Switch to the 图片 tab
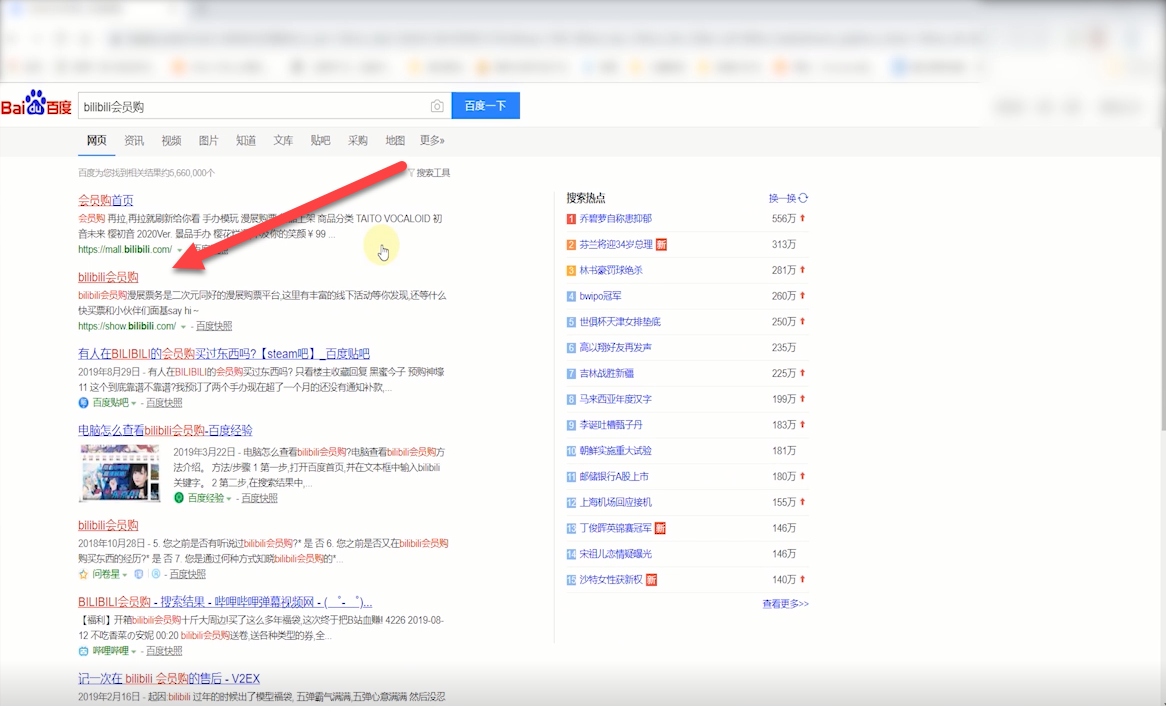This screenshot has height=706, width=1166. click(208, 140)
